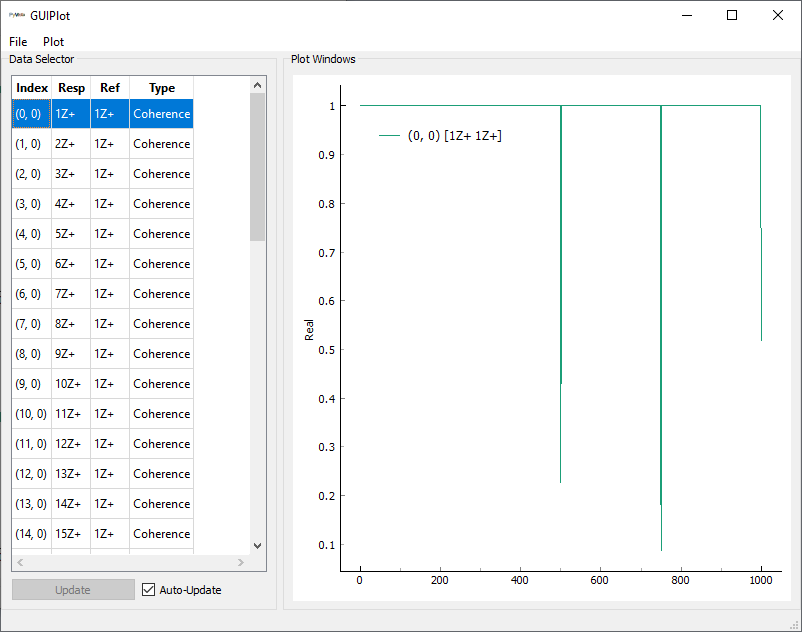Select row with response 5Z+

click(x=71, y=234)
